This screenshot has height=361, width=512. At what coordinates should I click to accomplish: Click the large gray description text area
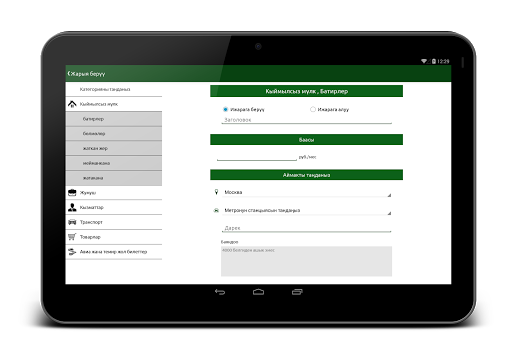point(307,261)
